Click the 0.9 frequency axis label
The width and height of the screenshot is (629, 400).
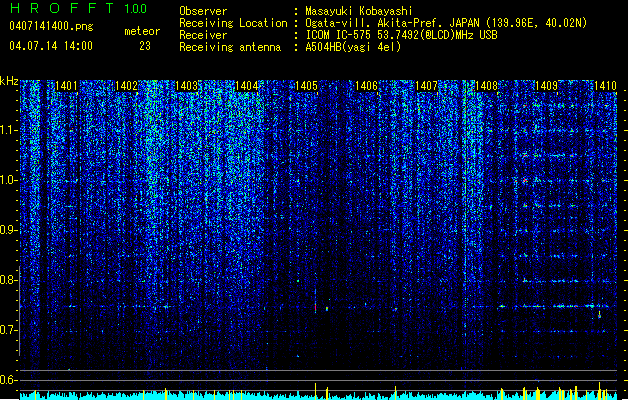pos(7,230)
